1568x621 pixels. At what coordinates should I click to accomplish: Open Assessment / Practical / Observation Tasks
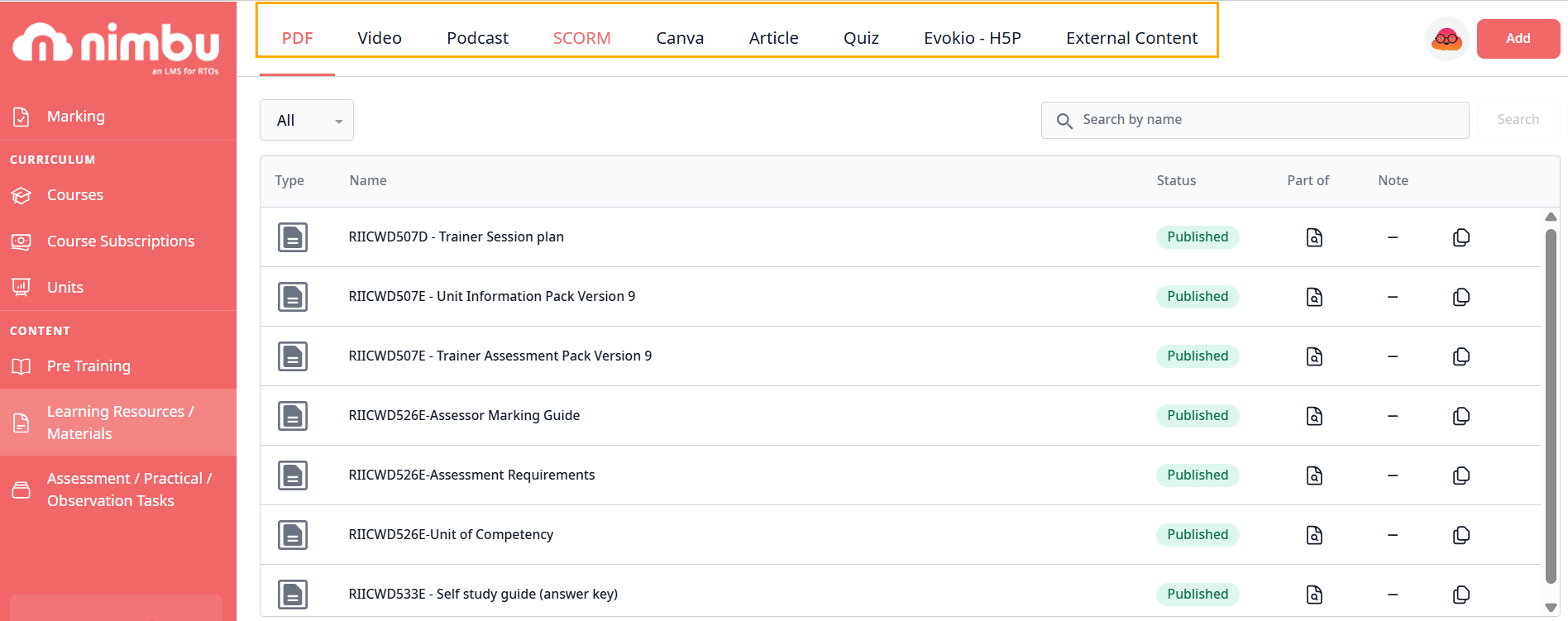click(118, 490)
